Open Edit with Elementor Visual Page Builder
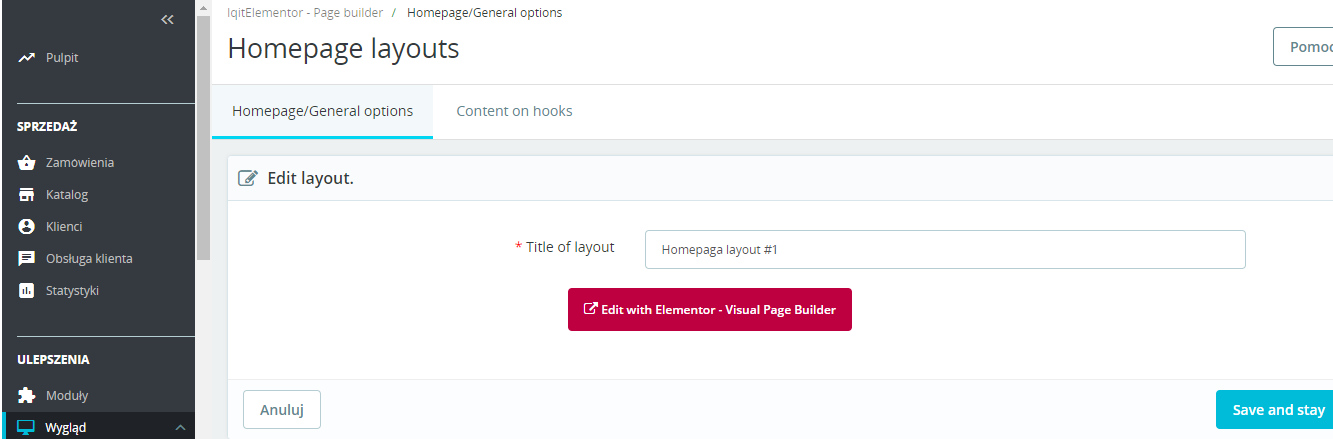This screenshot has height=439, width=1333. pos(709,310)
